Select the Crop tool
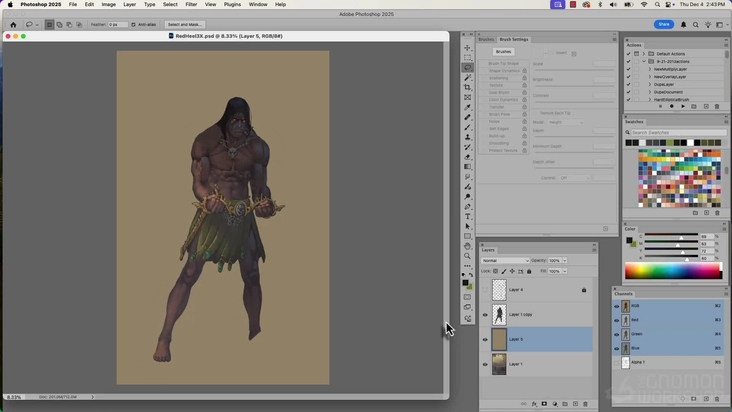The height and width of the screenshot is (412, 732). pos(467,88)
